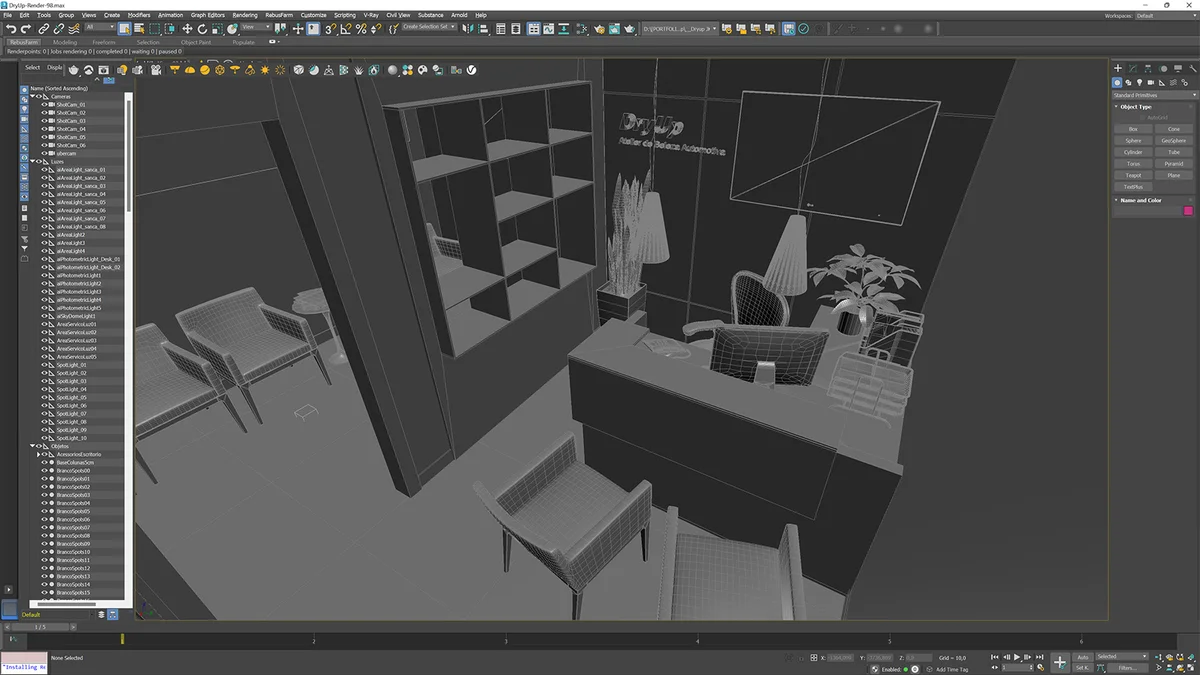Switch to the Modeling ribbon tab

pyautogui.click(x=64, y=42)
